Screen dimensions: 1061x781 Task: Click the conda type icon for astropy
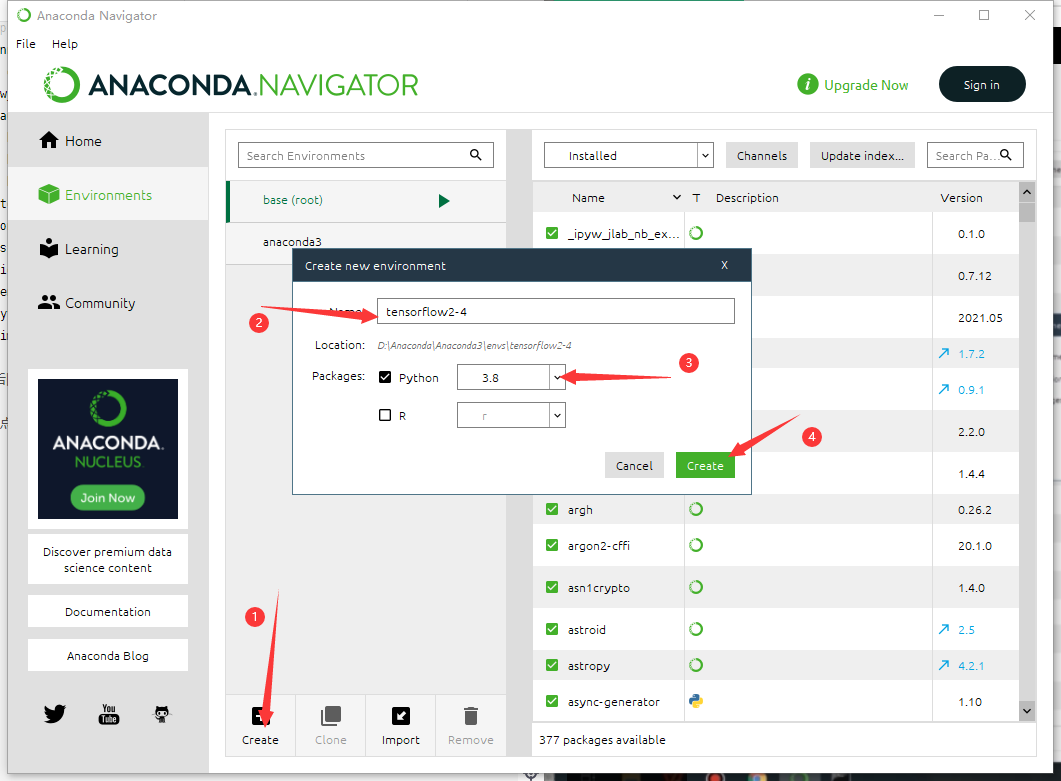tap(696, 665)
